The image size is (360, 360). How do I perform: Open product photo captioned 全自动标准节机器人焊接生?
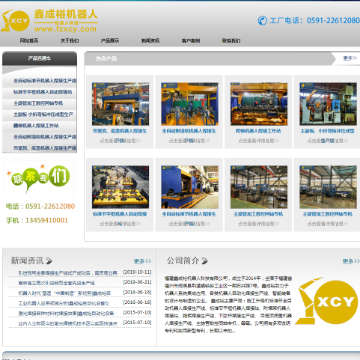click(x=190, y=187)
